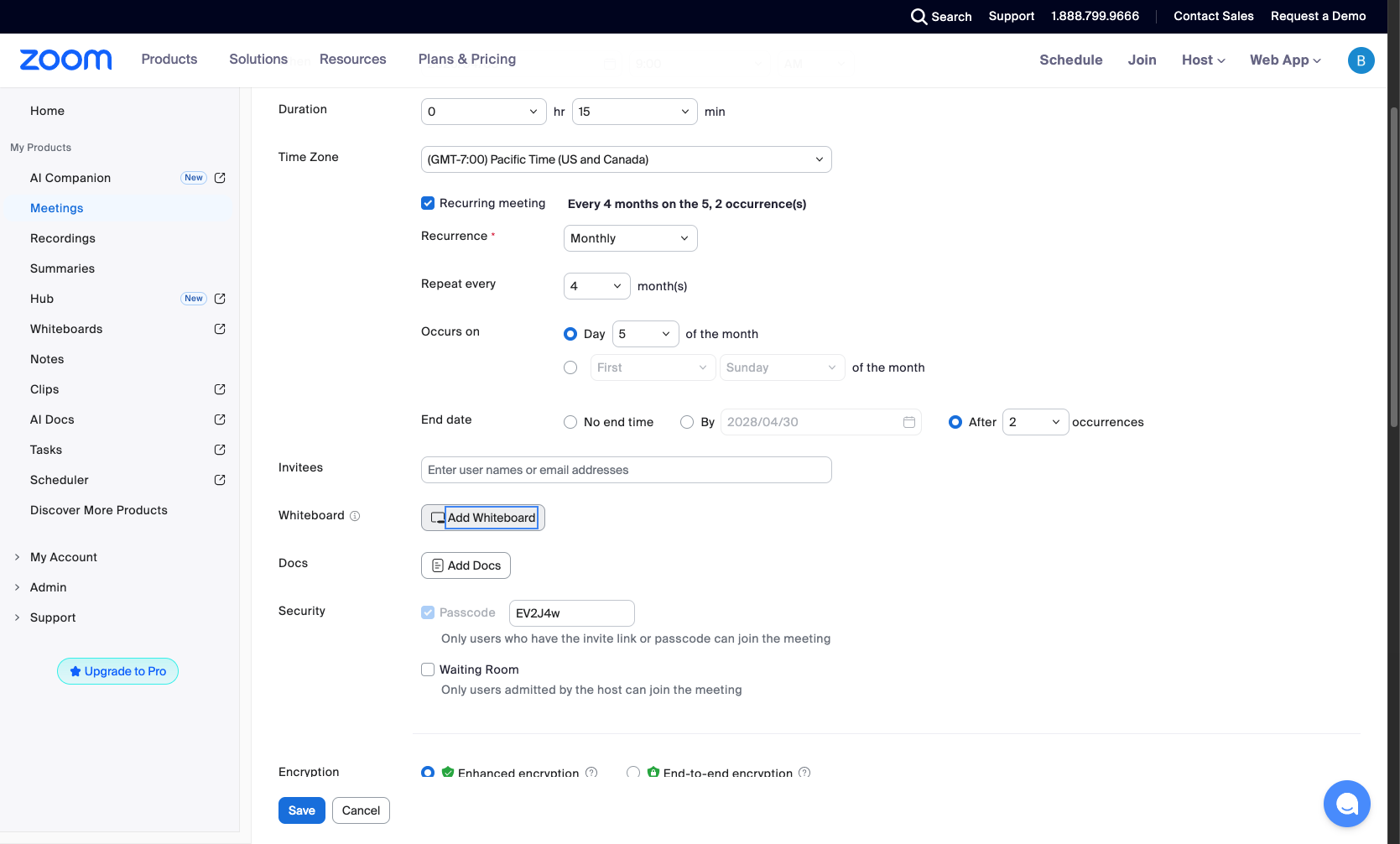Viewport: 1400px width, 844px height.
Task: Click the Passcode text field
Action: point(572,613)
